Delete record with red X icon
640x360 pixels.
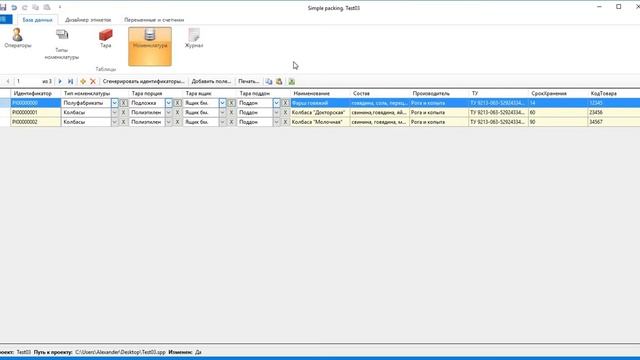(x=93, y=81)
